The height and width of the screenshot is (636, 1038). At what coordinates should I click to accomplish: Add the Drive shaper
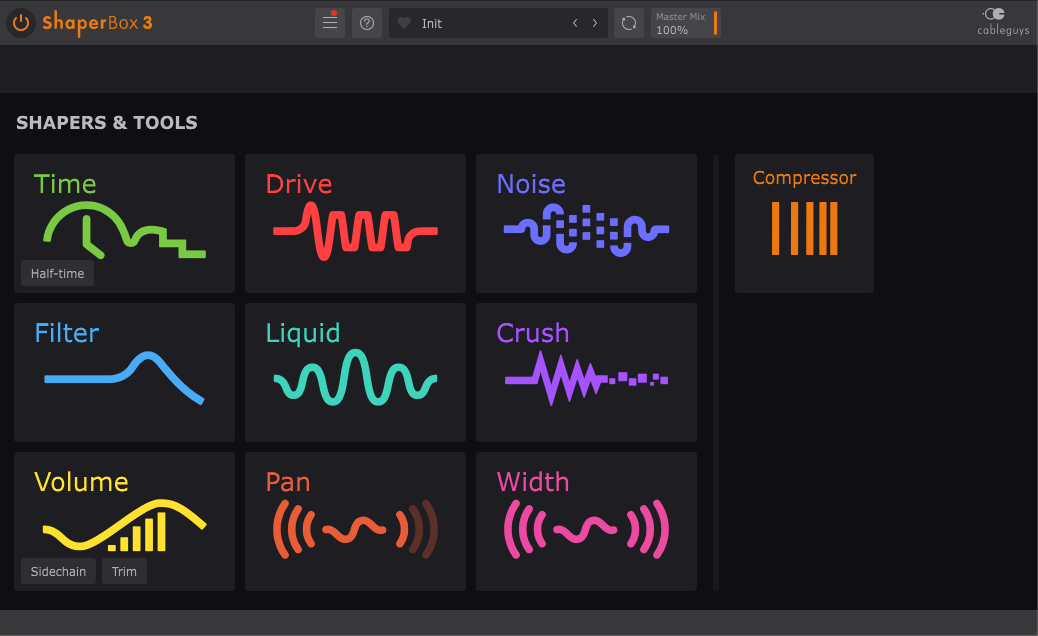point(355,224)
